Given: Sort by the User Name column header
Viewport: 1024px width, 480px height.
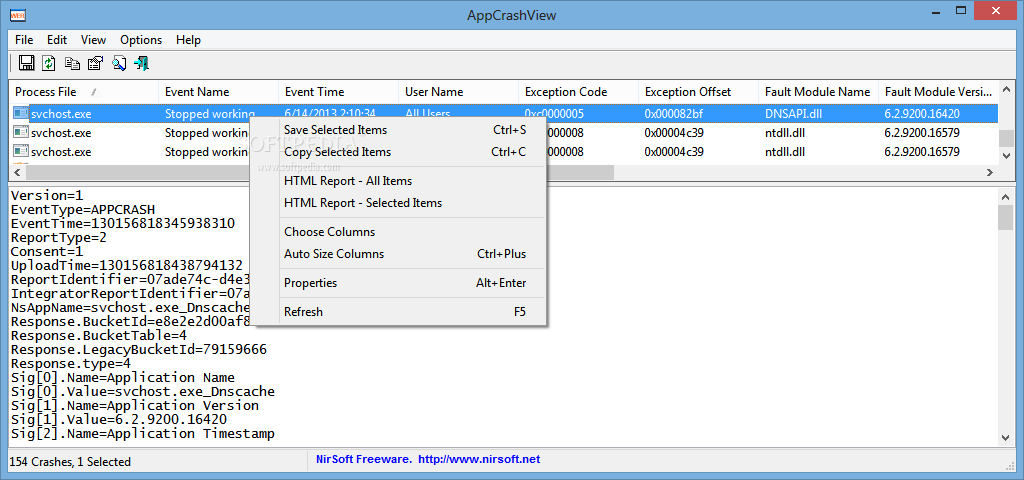Looking at the screenshot, I should click(x=459, y=92).
